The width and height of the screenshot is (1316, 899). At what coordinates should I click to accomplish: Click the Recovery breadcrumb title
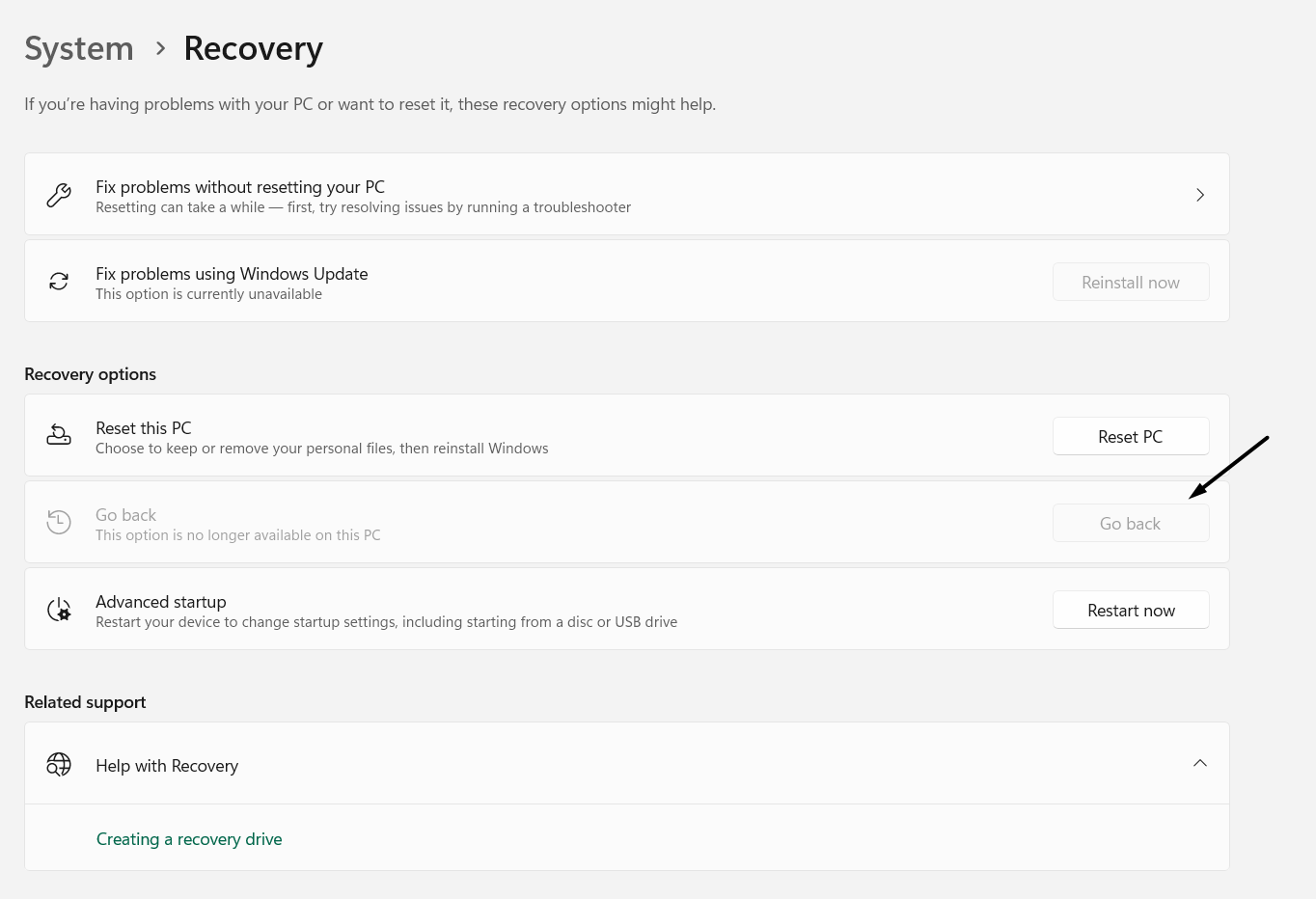253,48
